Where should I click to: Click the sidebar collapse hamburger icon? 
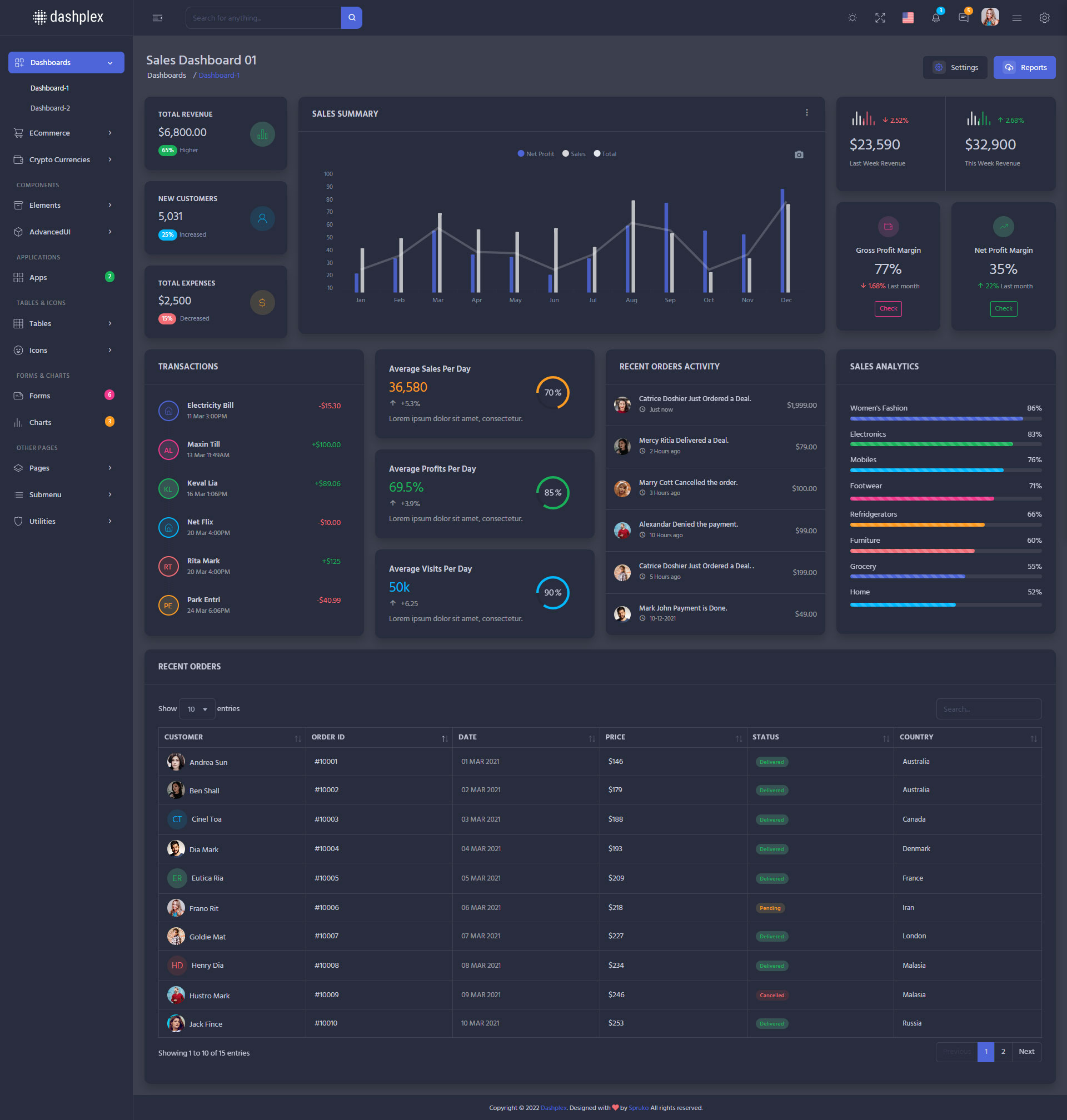click(157, 18)
